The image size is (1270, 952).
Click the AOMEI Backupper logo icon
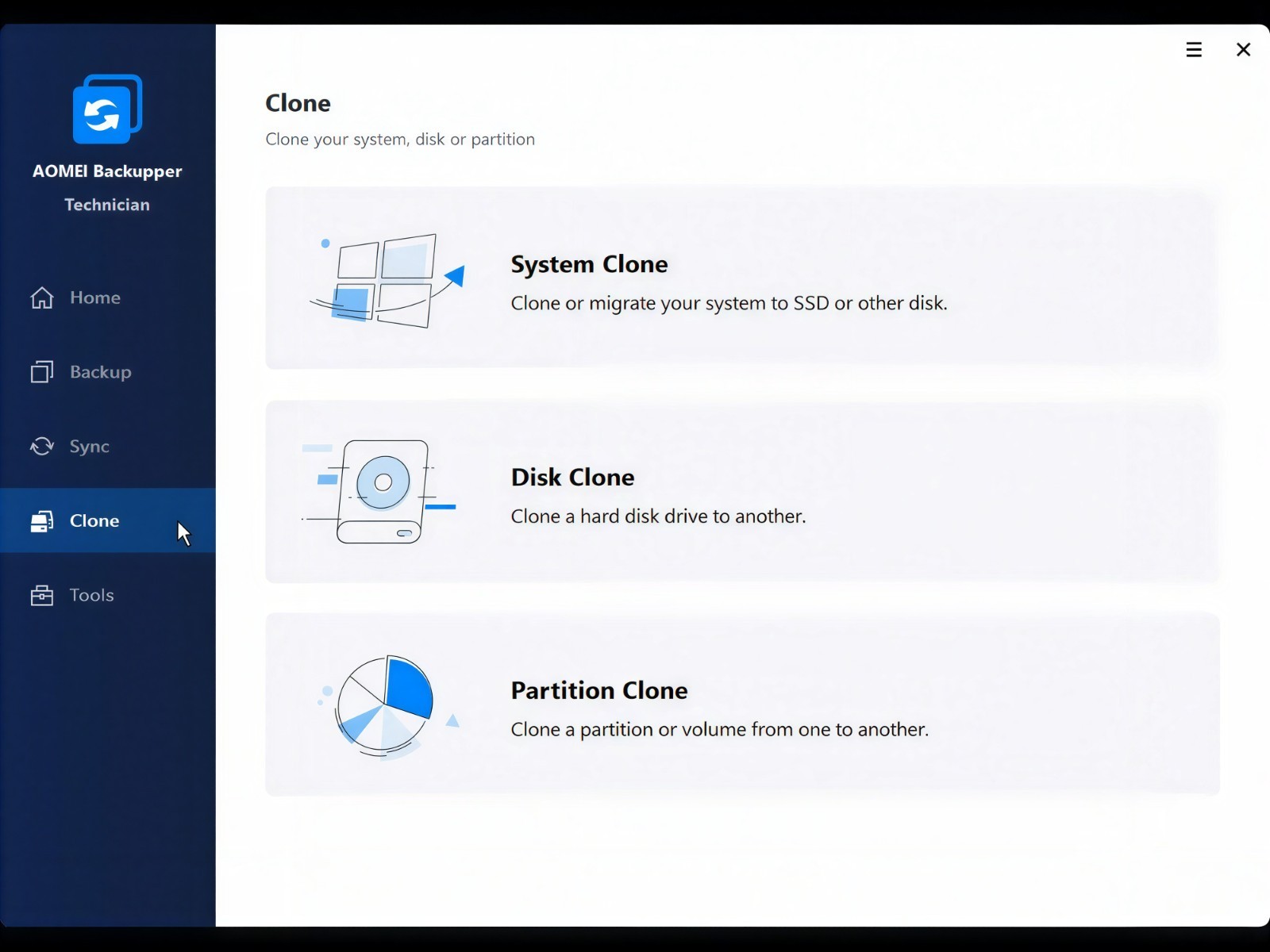tap(107, 109)
